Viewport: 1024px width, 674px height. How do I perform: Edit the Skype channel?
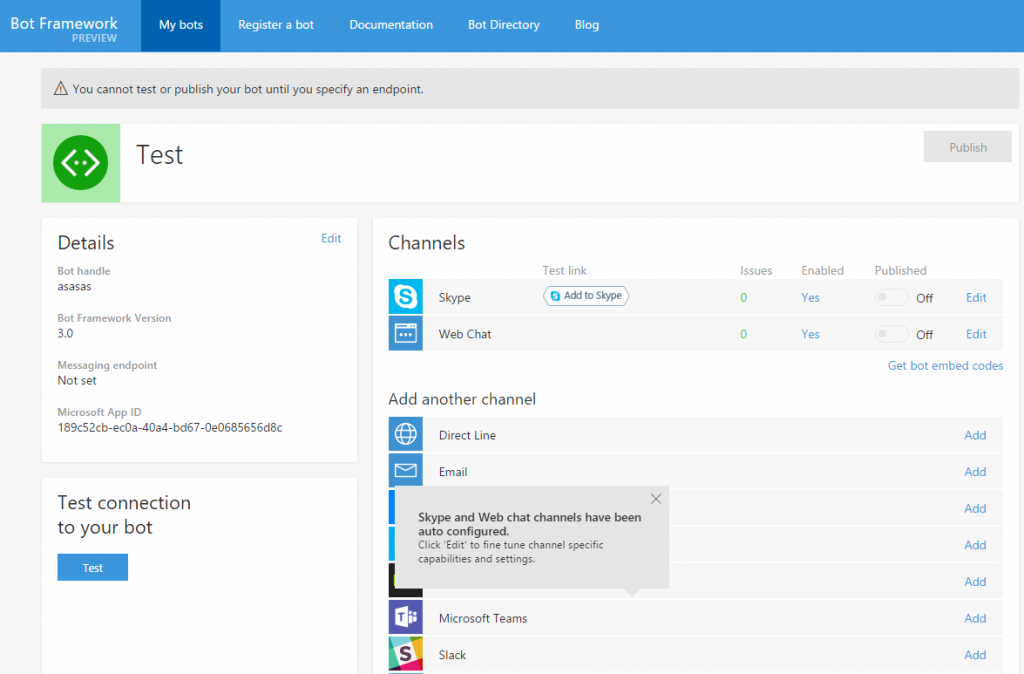click(976, 297)
